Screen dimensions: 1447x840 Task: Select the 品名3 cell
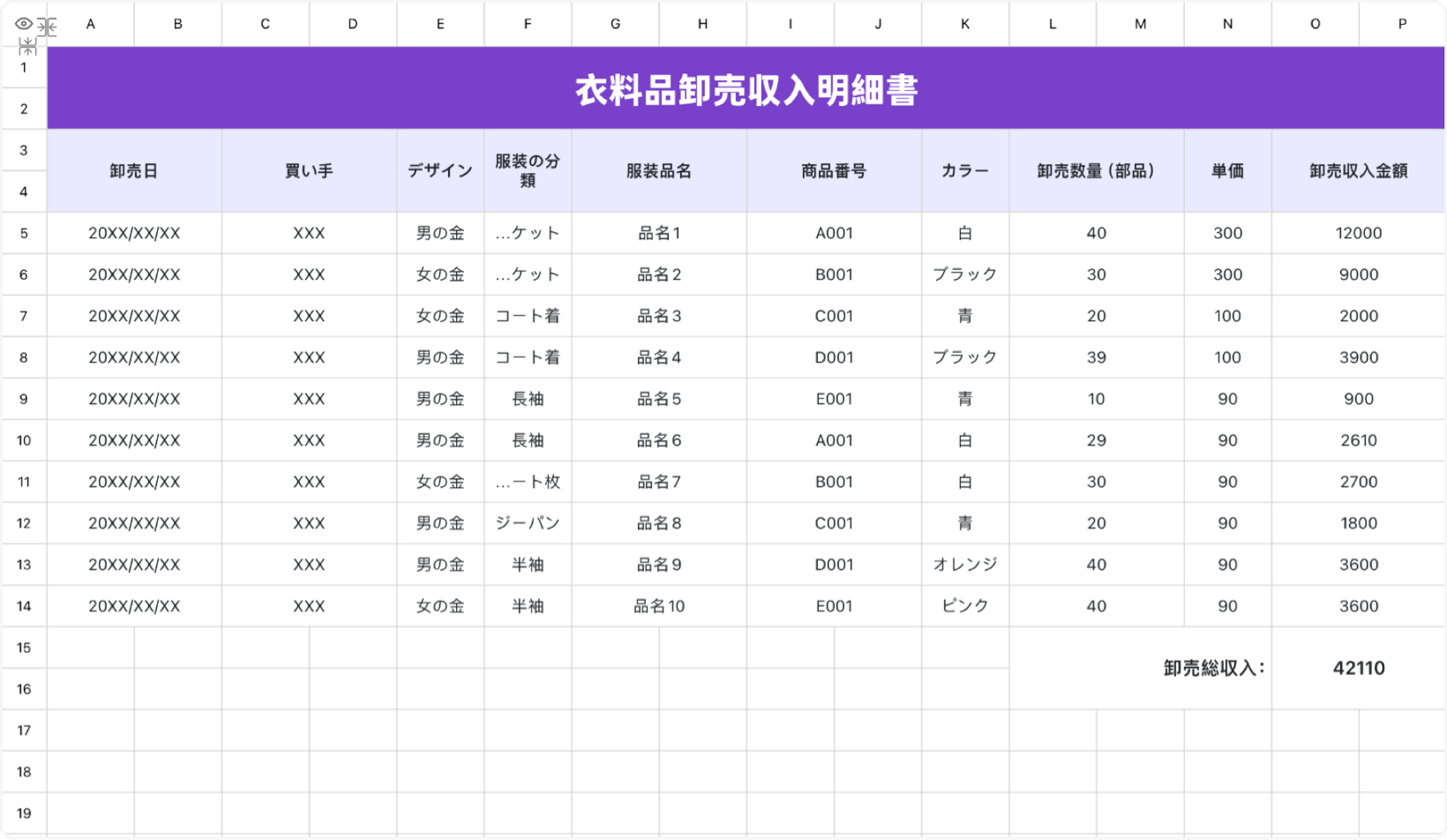pyautogui.click(x=659, y=316)
